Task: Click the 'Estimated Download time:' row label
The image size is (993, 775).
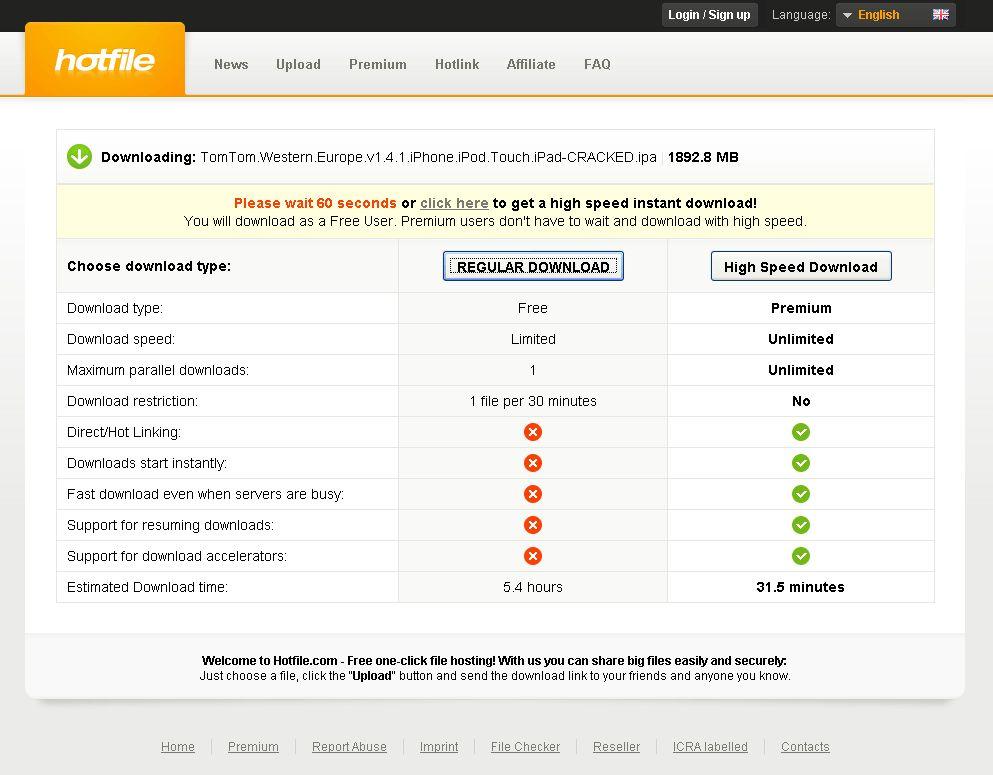Action: 148,587
